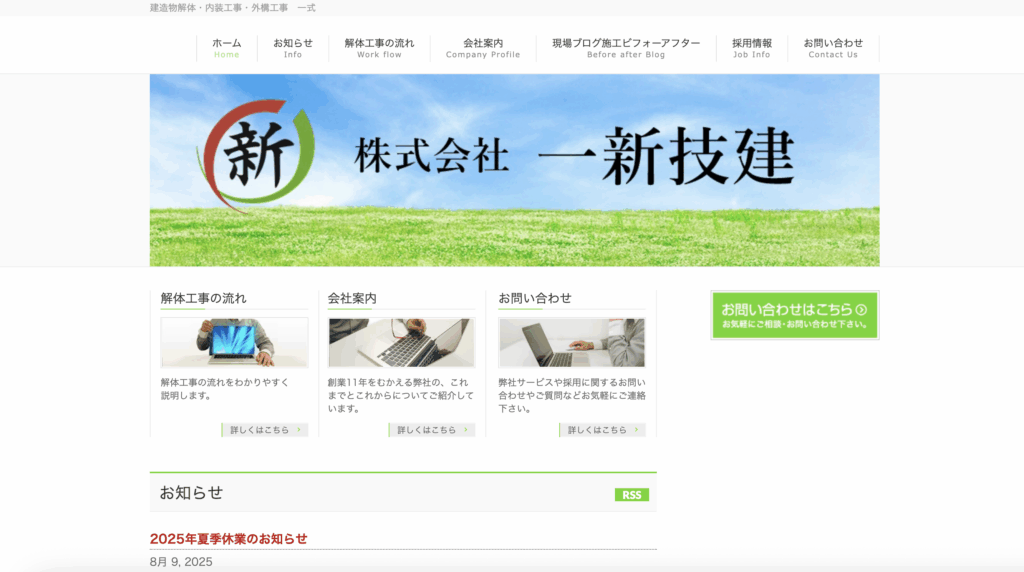1024x572 pixels.
Task: Select 会社案内 Company Profile menu
Action: click(x=483, y=48)
